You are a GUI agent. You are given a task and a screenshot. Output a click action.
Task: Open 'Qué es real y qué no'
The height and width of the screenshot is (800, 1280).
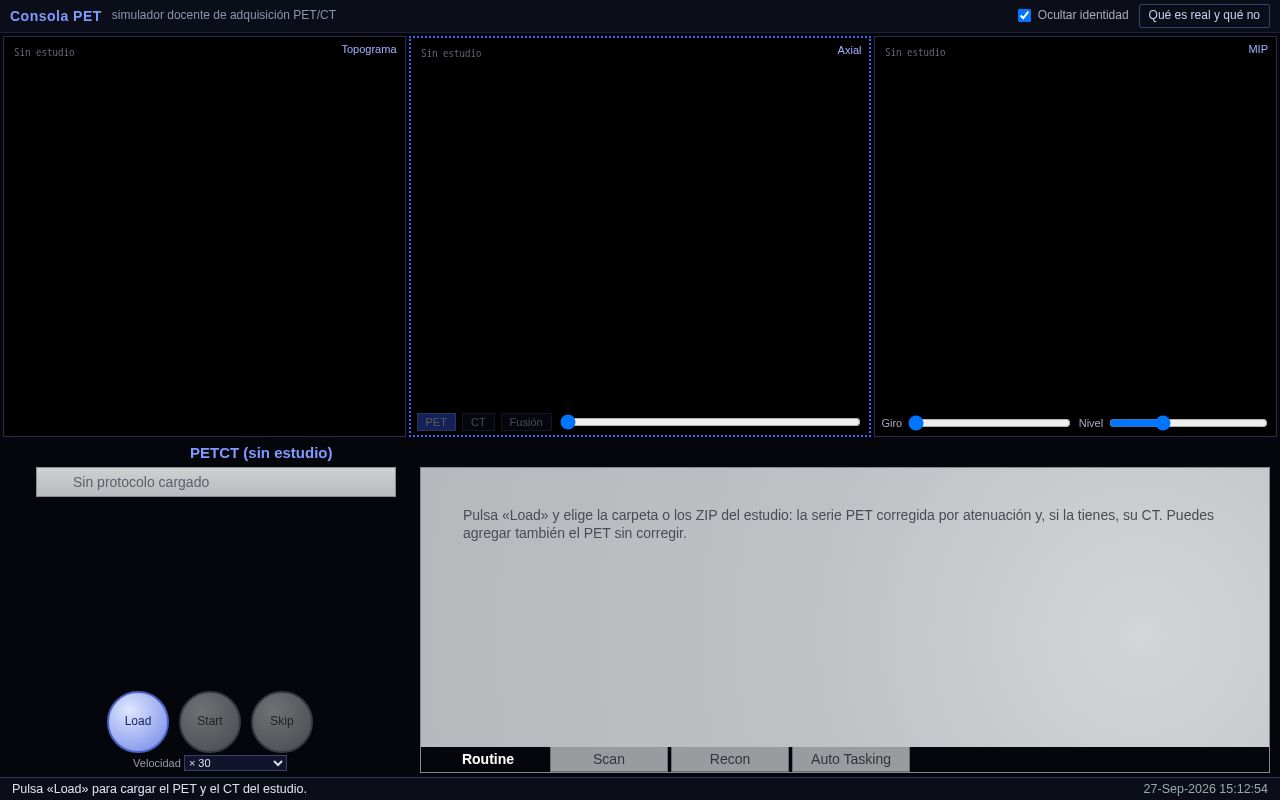click(1204, 15)
